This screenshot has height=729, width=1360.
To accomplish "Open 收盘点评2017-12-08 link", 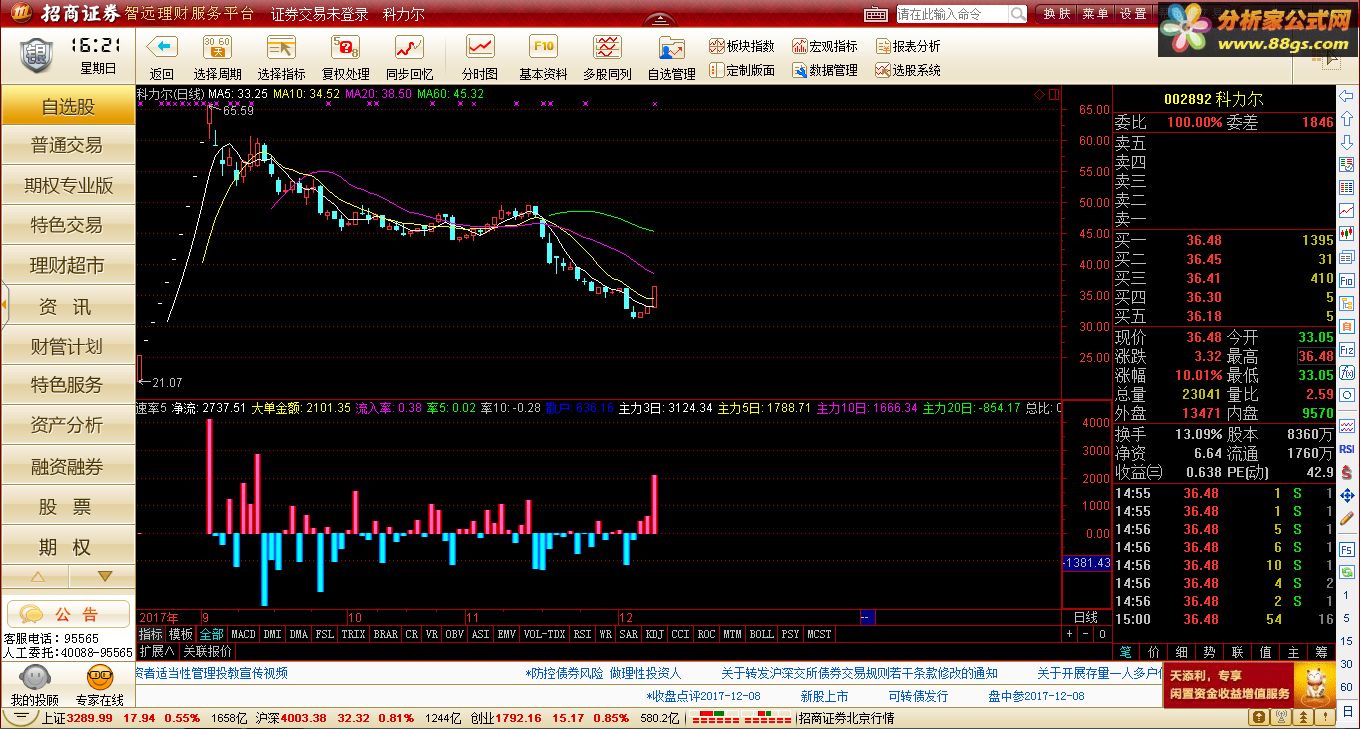I will click(703, 696).
